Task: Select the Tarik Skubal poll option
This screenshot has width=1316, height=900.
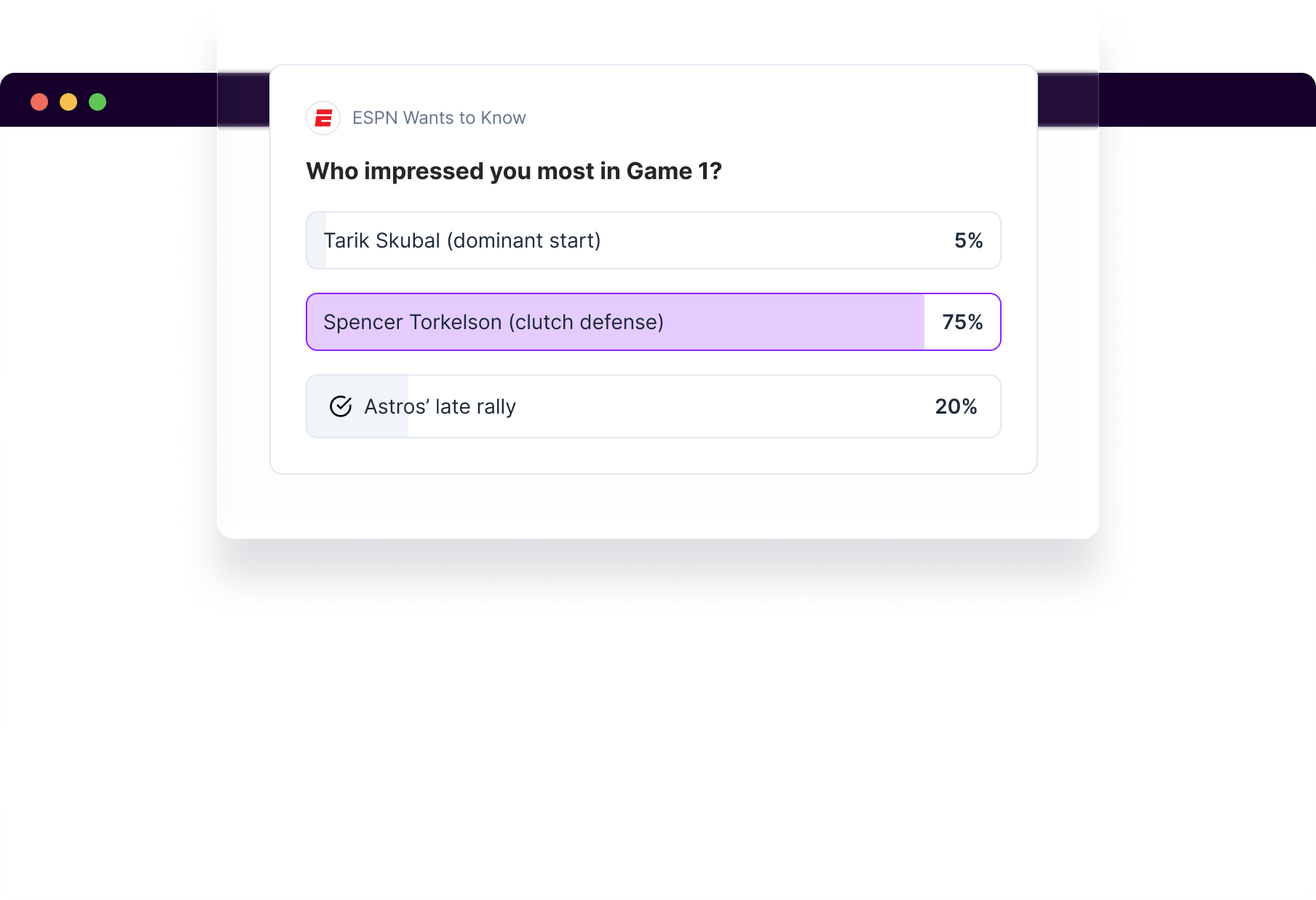Action: pos(653,240)
